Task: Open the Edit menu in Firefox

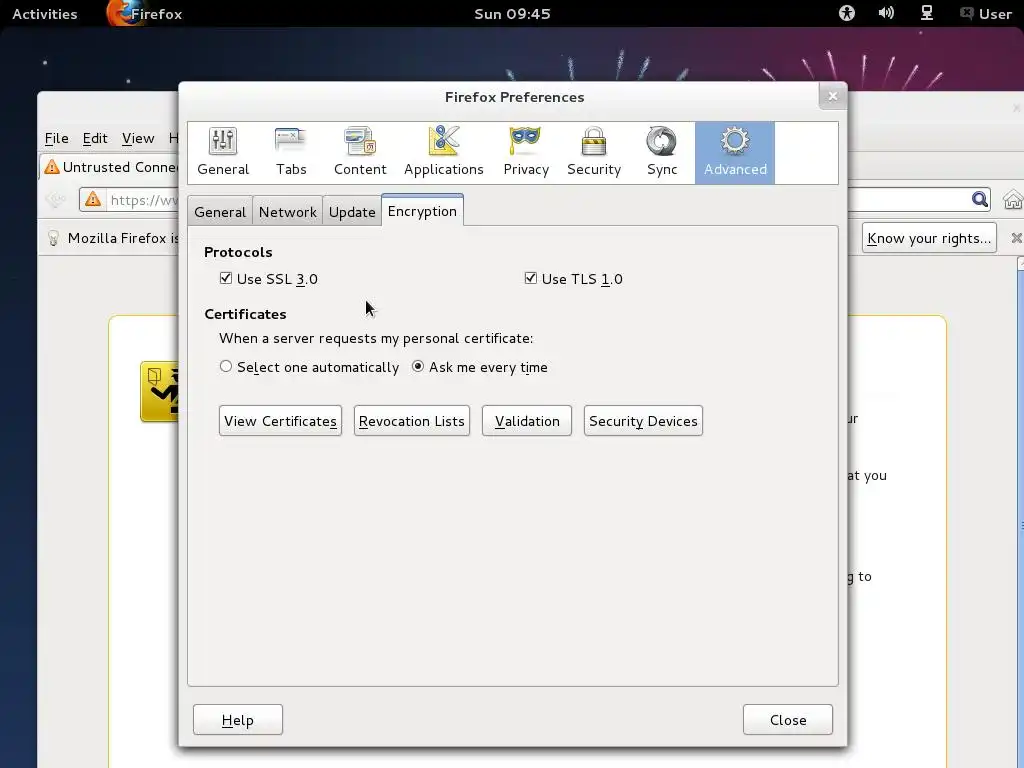Action: [95, 138]
